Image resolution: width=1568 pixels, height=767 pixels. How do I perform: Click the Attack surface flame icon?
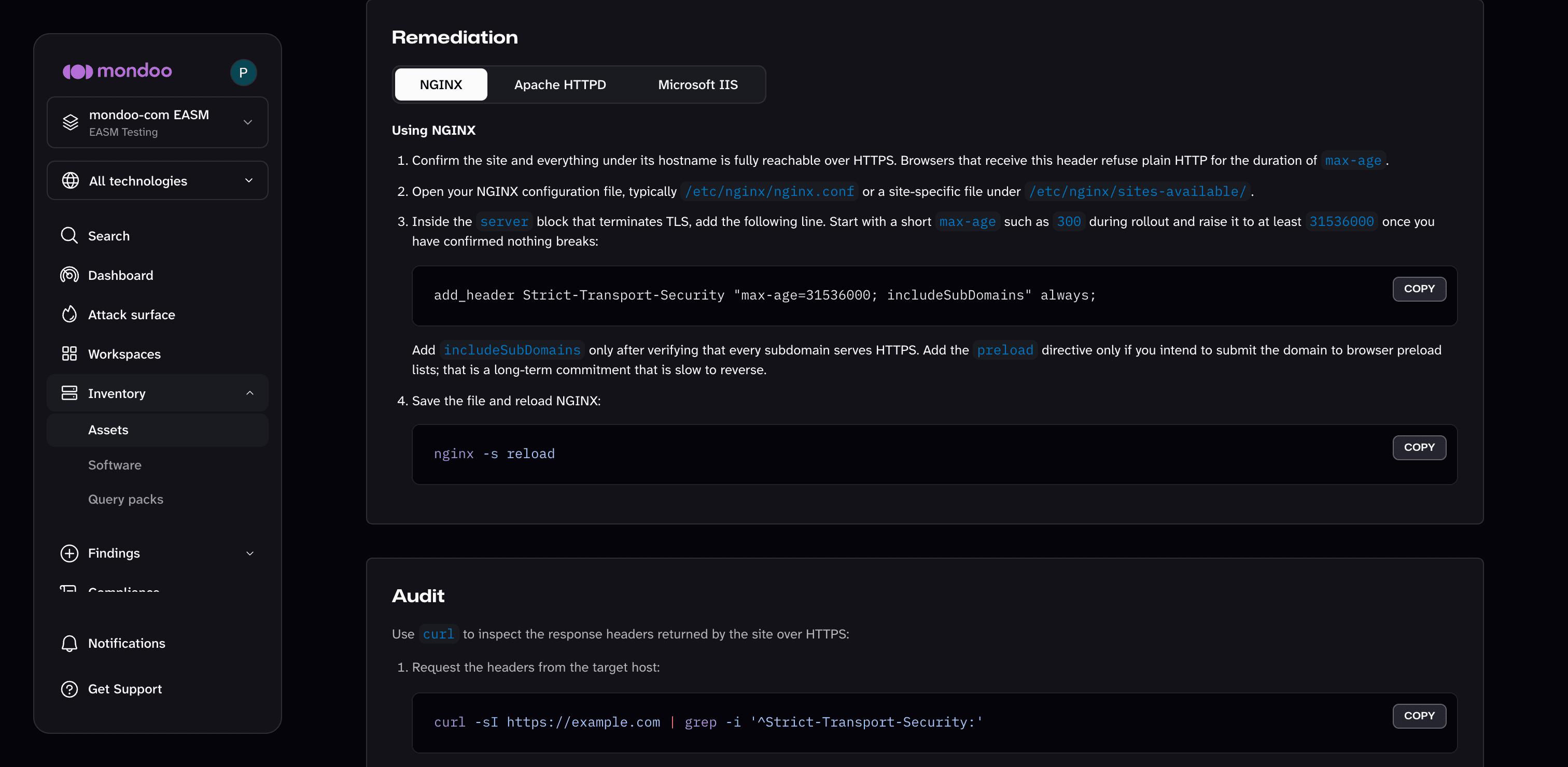pyautogui.click(x=69, y=315)
